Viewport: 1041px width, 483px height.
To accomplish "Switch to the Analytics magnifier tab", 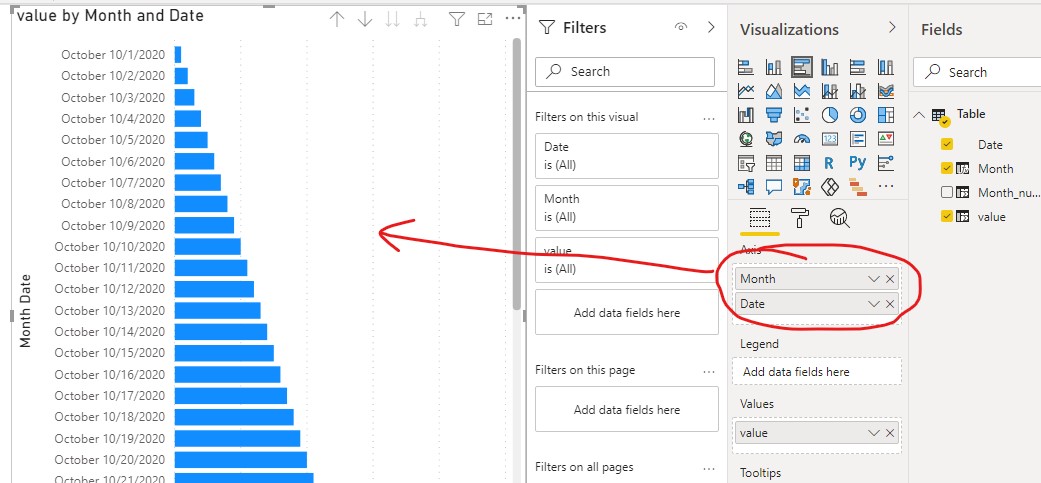I will pyautogui.click(x=839, y=218).
